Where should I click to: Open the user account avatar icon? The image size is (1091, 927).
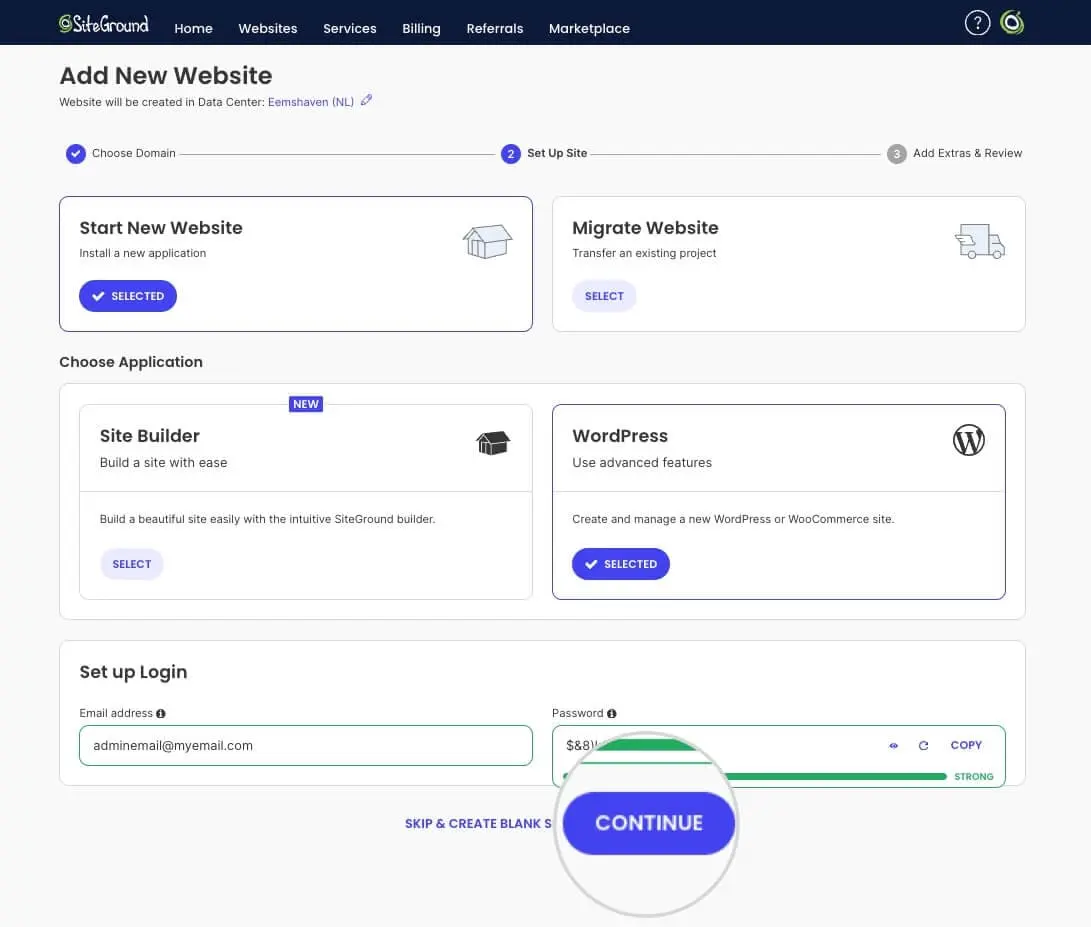click(x=1013, y=24)
